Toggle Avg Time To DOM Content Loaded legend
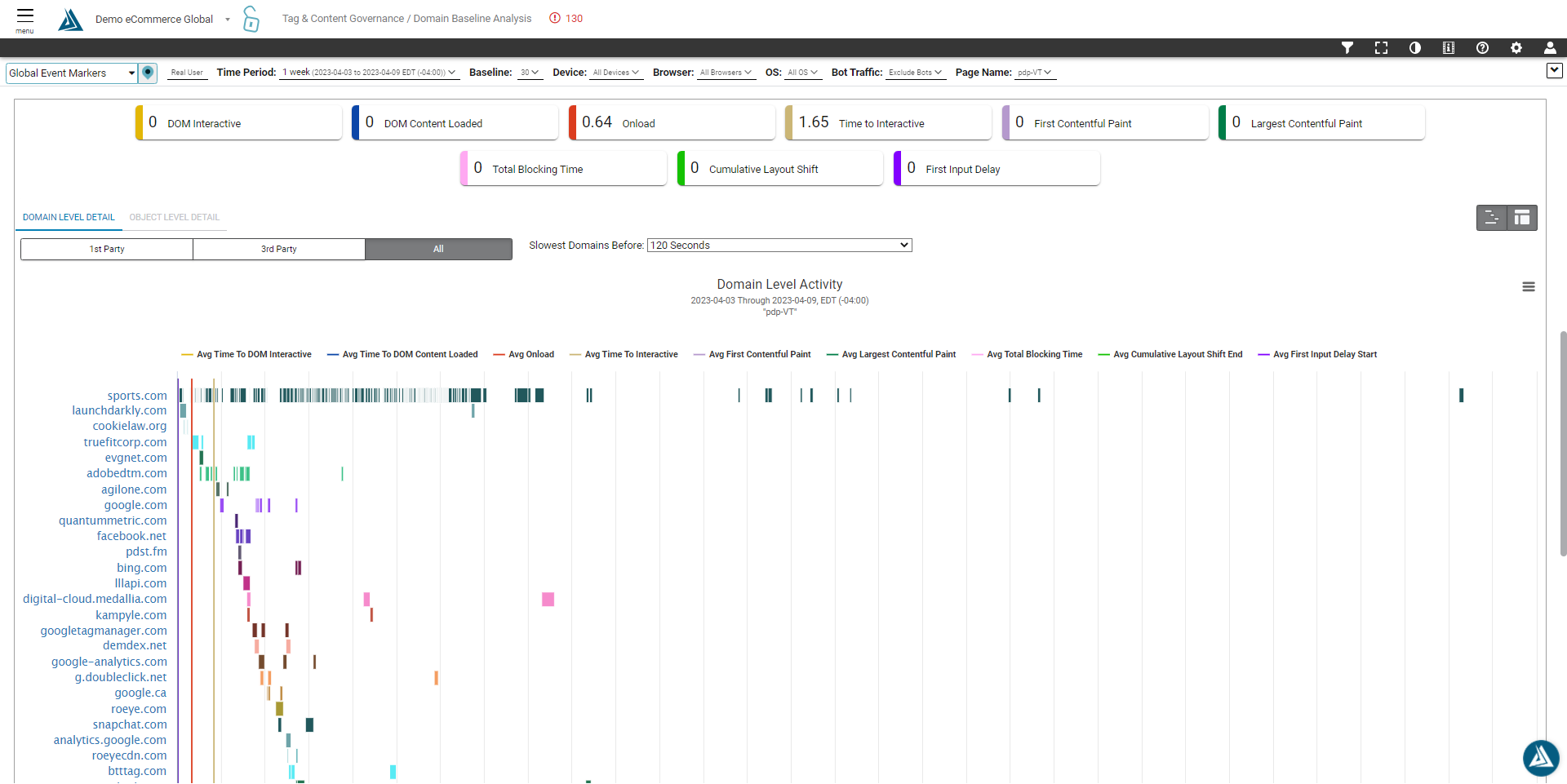Screen dimensions: 1567x784 pos(402,355)
